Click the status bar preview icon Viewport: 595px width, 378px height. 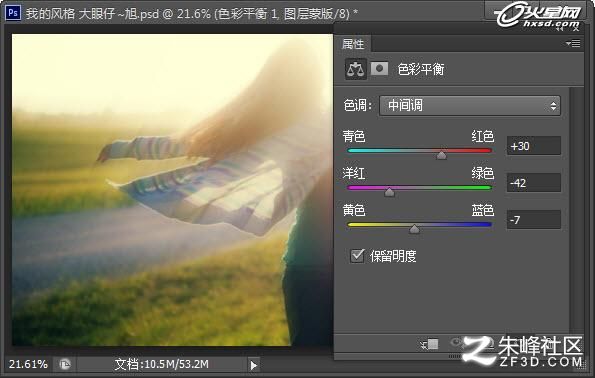click(65, 365)
